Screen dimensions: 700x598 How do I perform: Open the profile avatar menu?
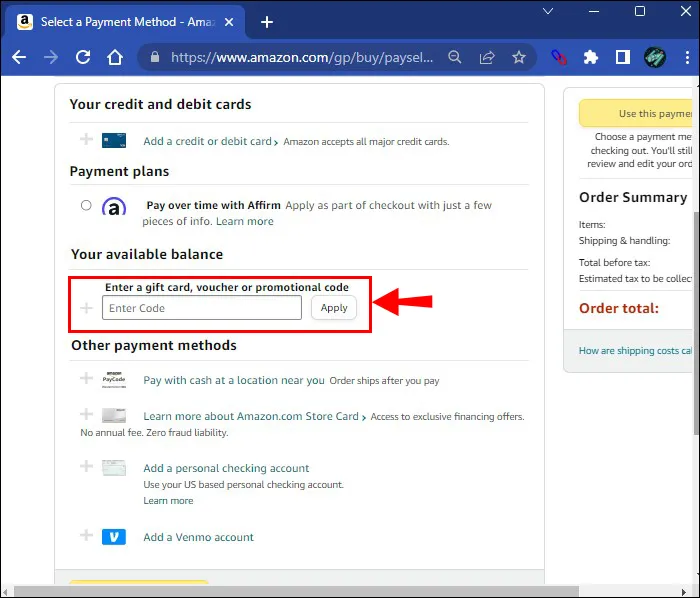coord(655,57)
